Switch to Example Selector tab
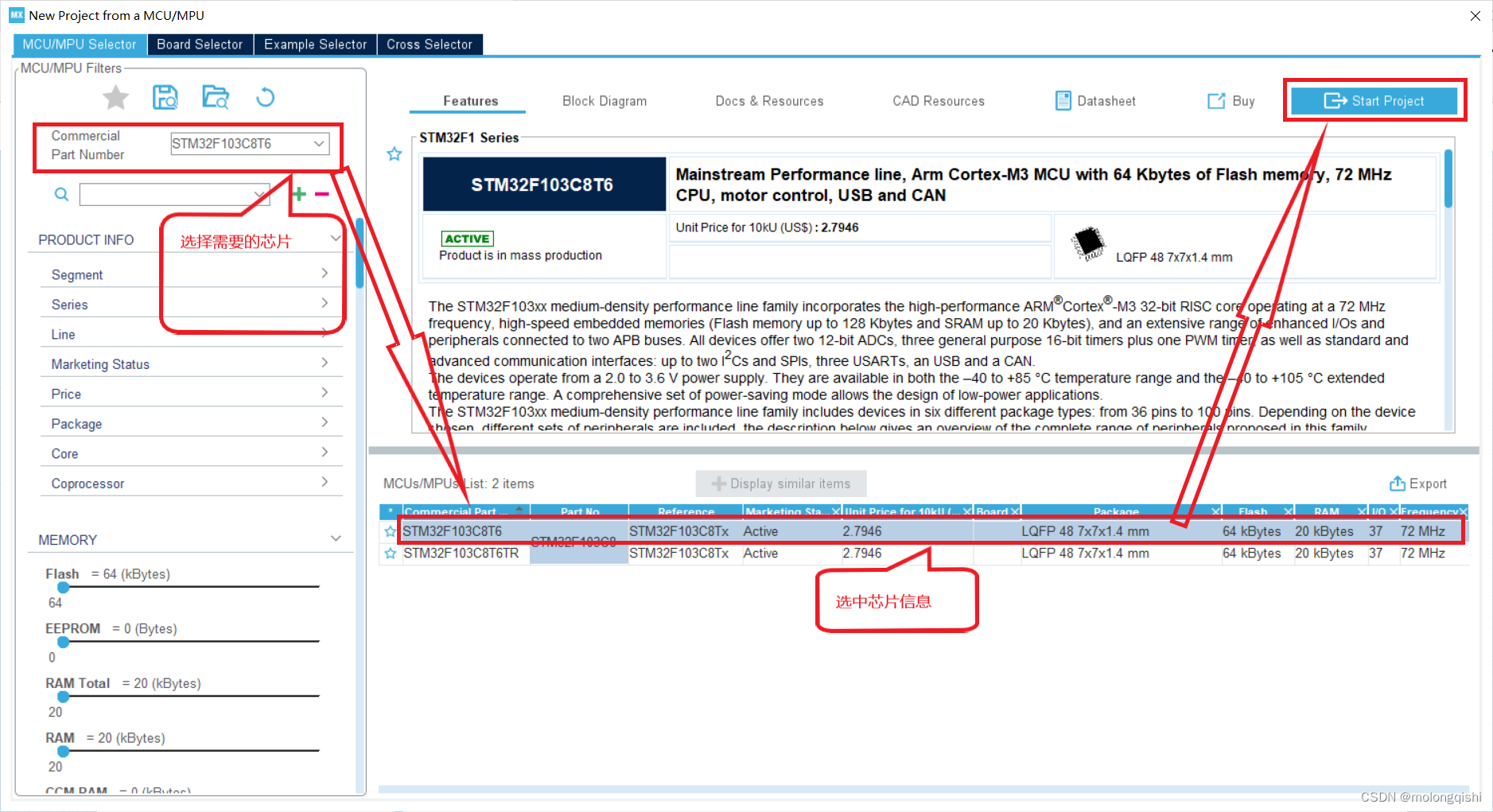 [315, 45]
